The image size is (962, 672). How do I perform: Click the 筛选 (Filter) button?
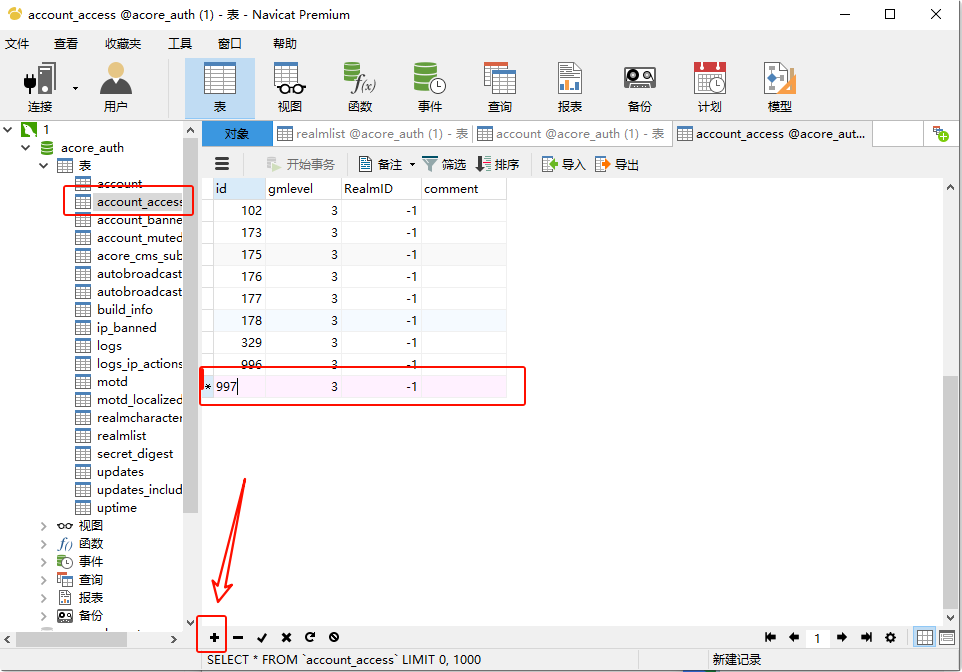point(444,165)
